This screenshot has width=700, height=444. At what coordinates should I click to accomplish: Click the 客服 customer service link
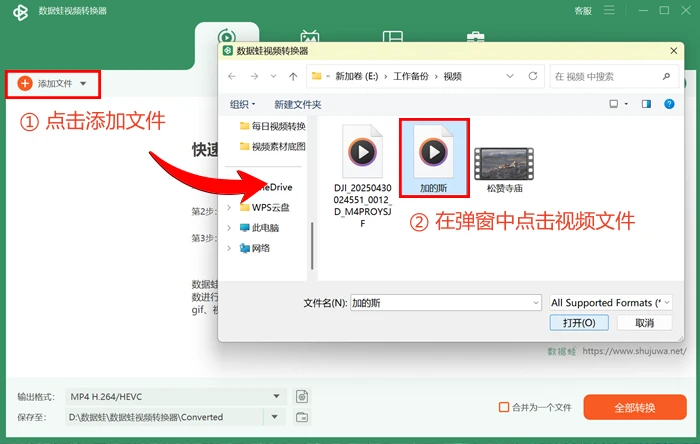pos(583,11)
